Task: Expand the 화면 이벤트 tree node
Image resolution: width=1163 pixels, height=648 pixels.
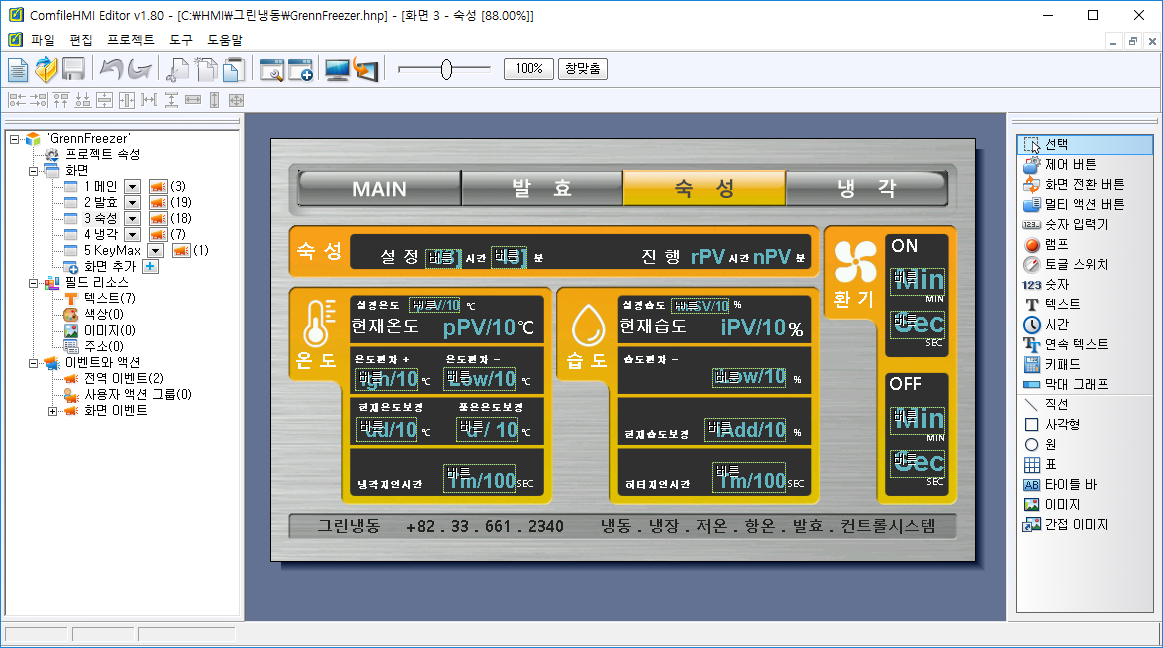Action: click(x=53, y=411)
